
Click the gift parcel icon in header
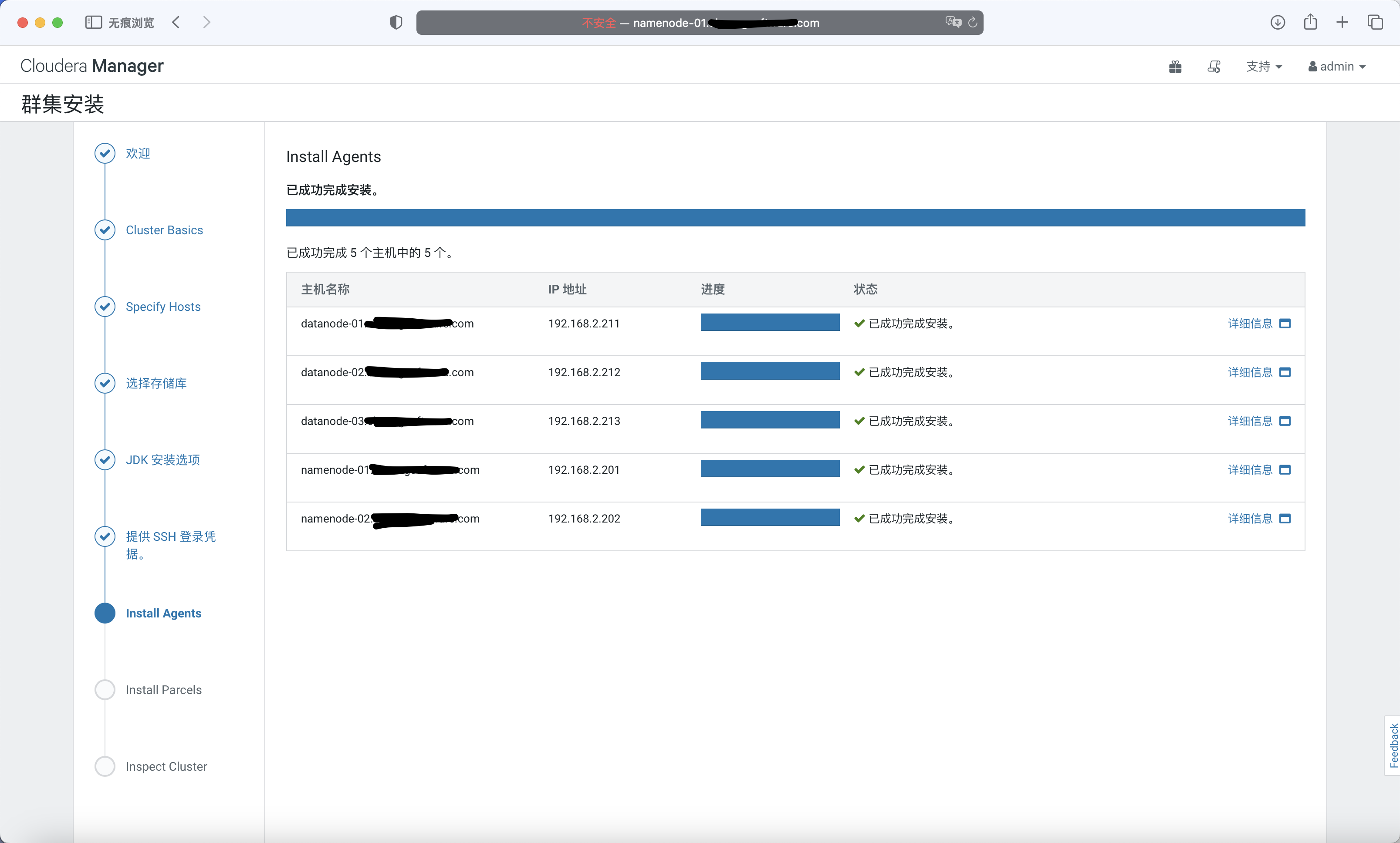[1175, 67]
